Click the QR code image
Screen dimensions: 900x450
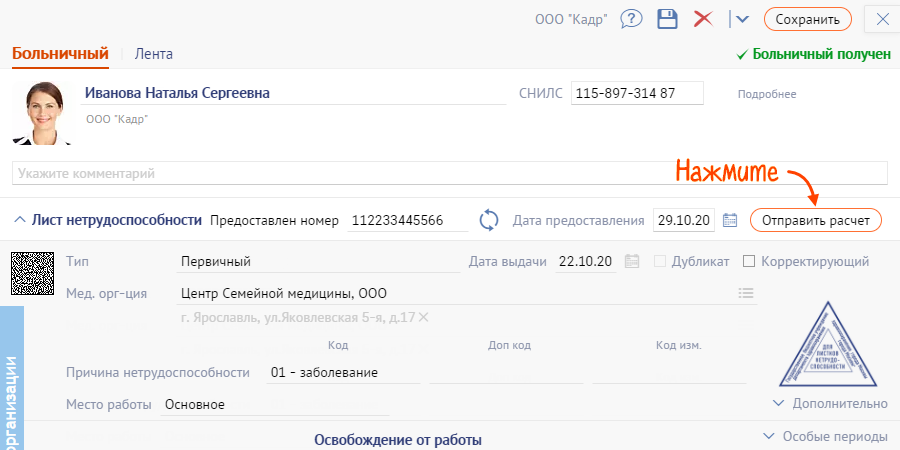pos(31,272)
